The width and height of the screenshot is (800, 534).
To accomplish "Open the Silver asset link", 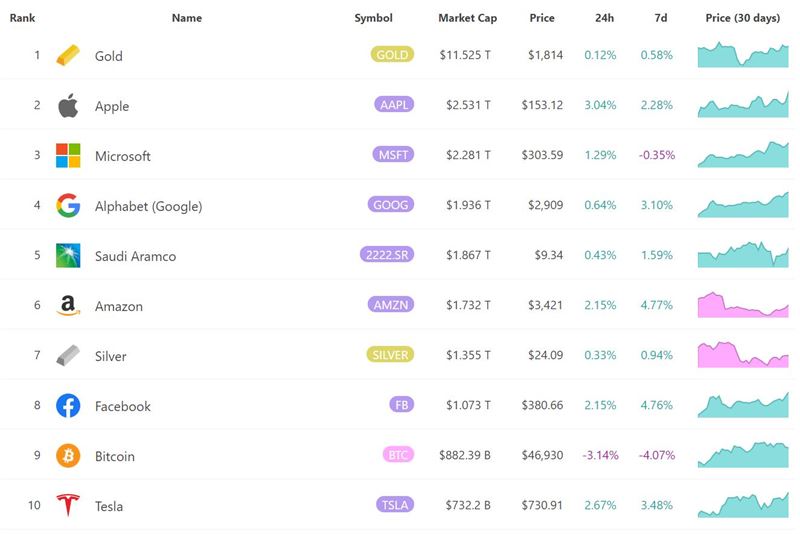I will 110,356.
